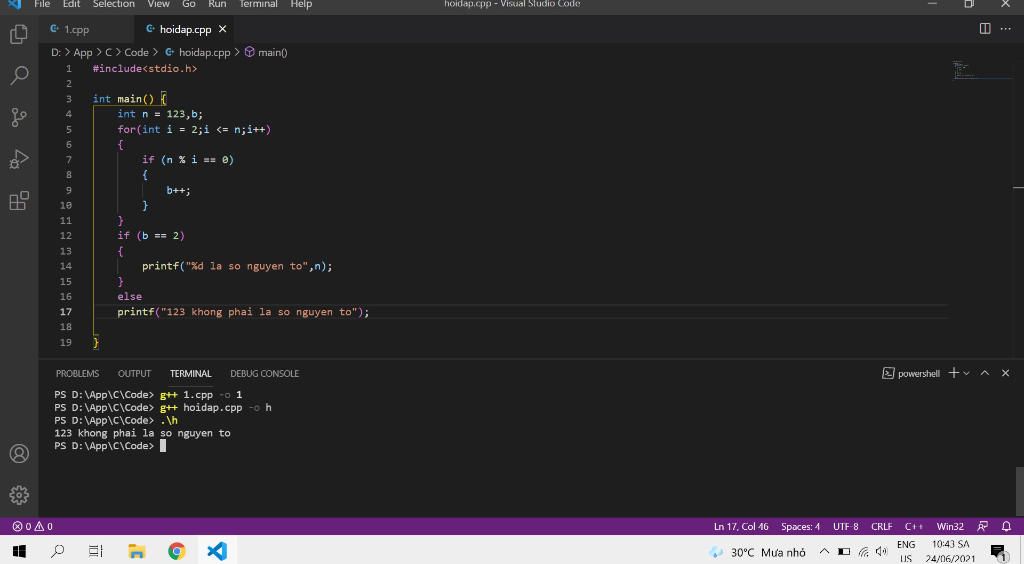Change line endings via CRLF
Viewport: 1024px width, 564px height.
pyautogui.click(x=882, y=526)
